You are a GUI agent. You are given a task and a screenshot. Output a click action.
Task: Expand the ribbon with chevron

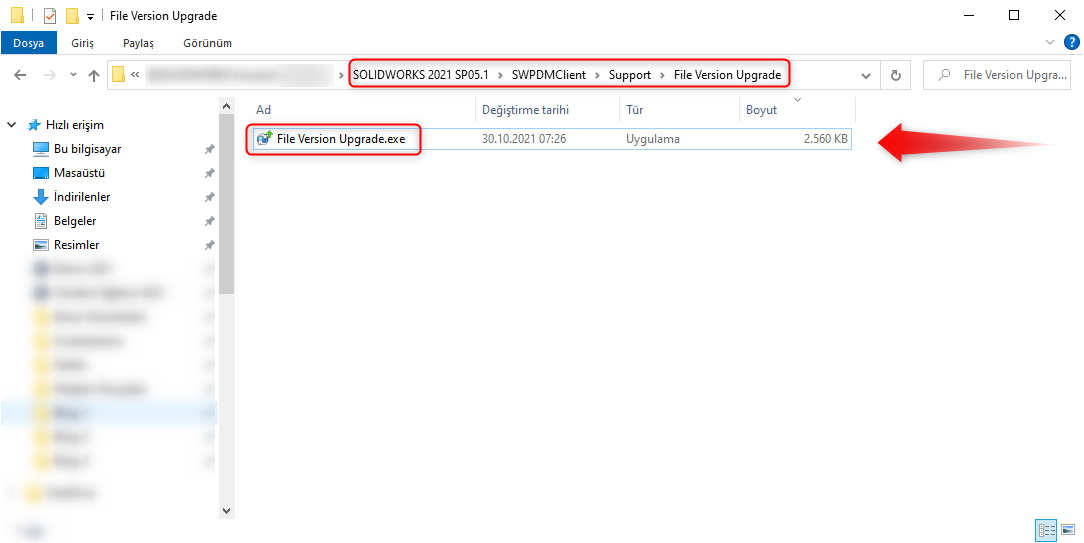click(x=1051, y=42)
